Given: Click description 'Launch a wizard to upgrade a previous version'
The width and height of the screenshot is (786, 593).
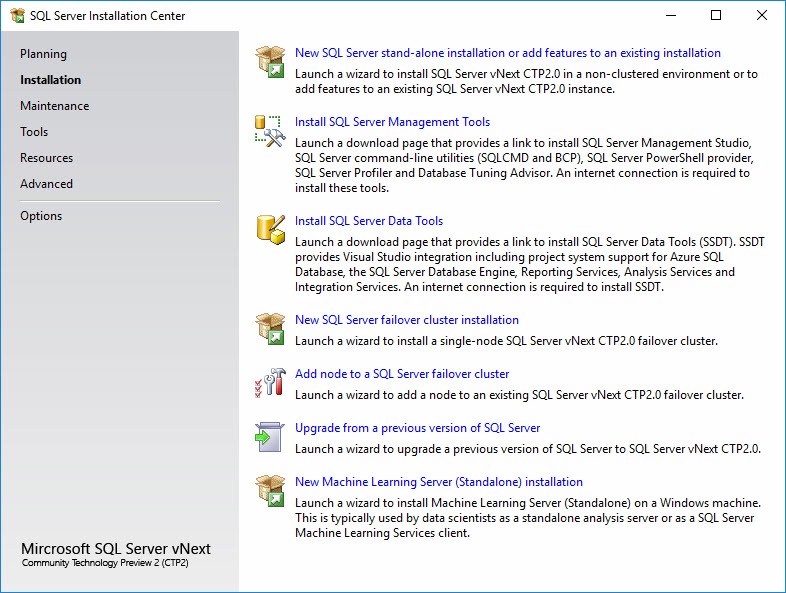Looking at the screenshot, I should (x=528, y=449).
